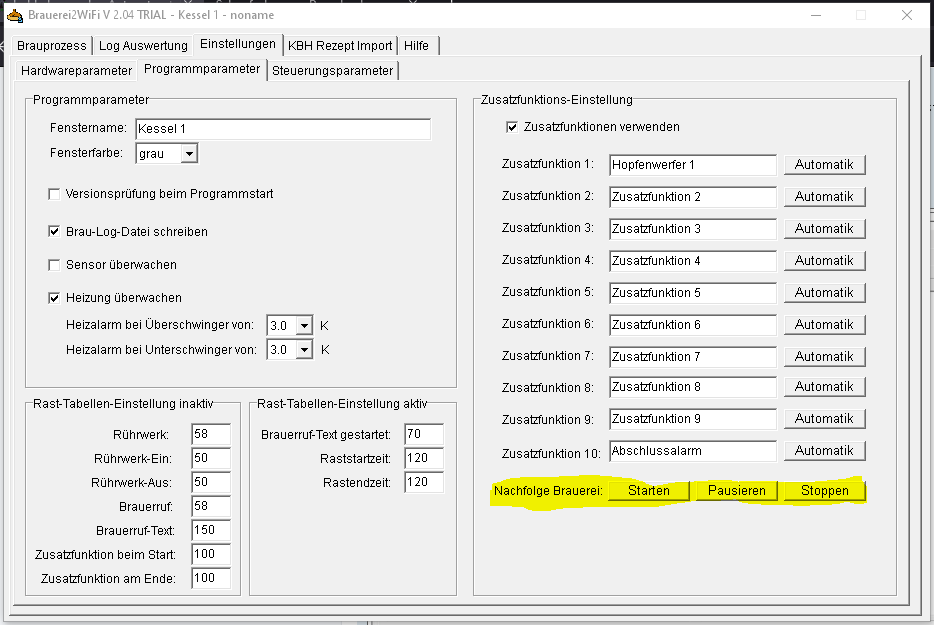Open the Log Auswertung tab
This screenshot has height=625, width=934.
[143, 46]
